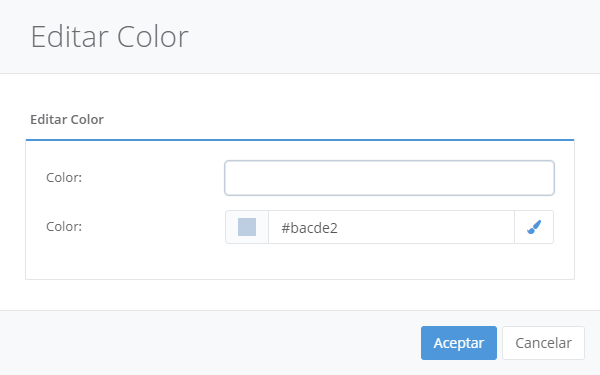
Task: Click the paintbrush addon next to #bacde2
Action: (534, 227)
